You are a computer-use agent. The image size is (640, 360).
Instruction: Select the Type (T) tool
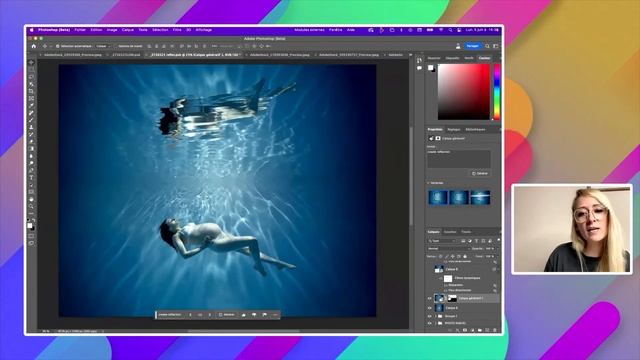point(31,178)
